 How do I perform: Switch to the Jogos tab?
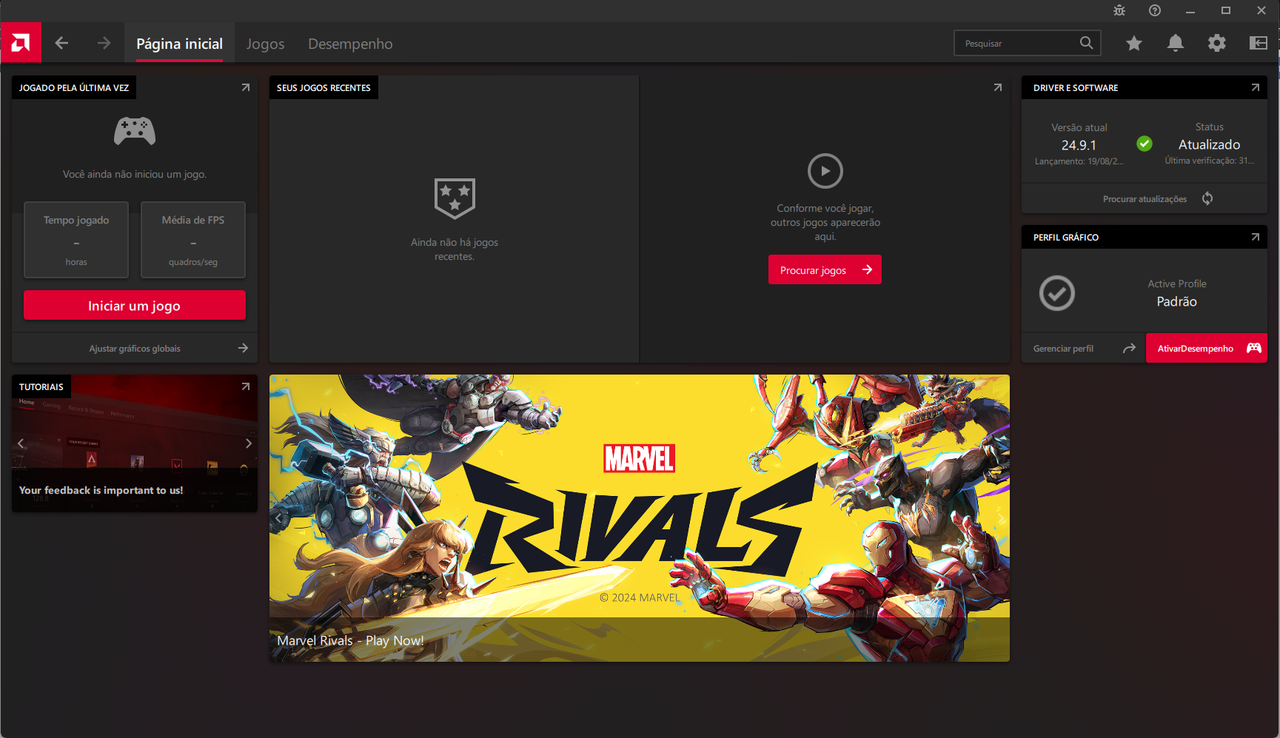[266, 44]
